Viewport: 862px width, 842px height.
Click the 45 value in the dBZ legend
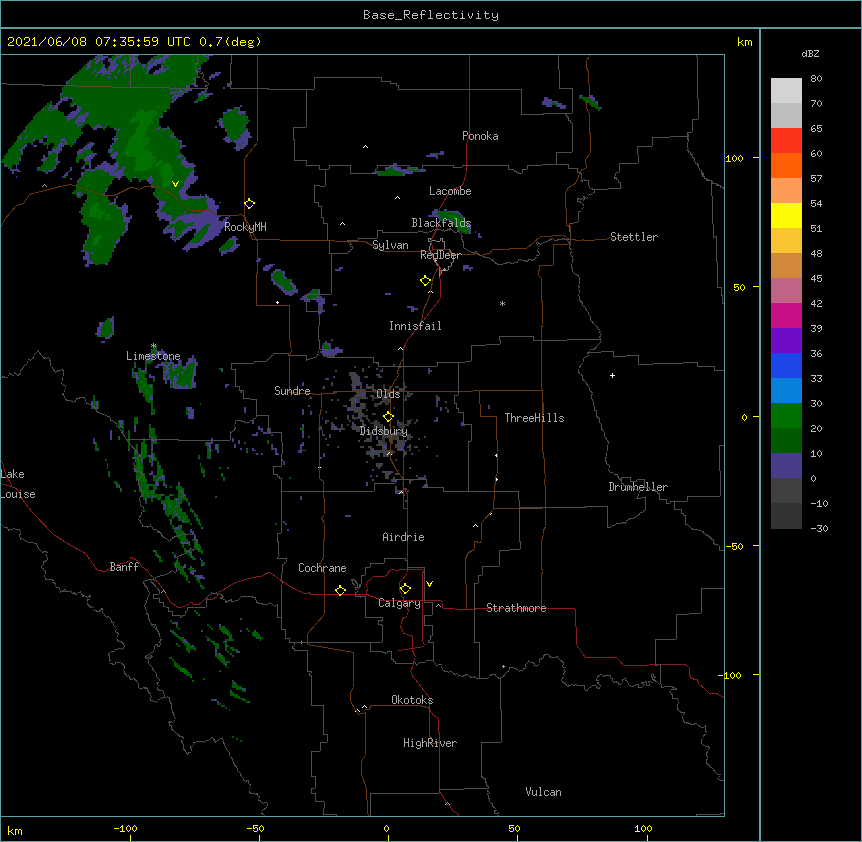(816, 279)
